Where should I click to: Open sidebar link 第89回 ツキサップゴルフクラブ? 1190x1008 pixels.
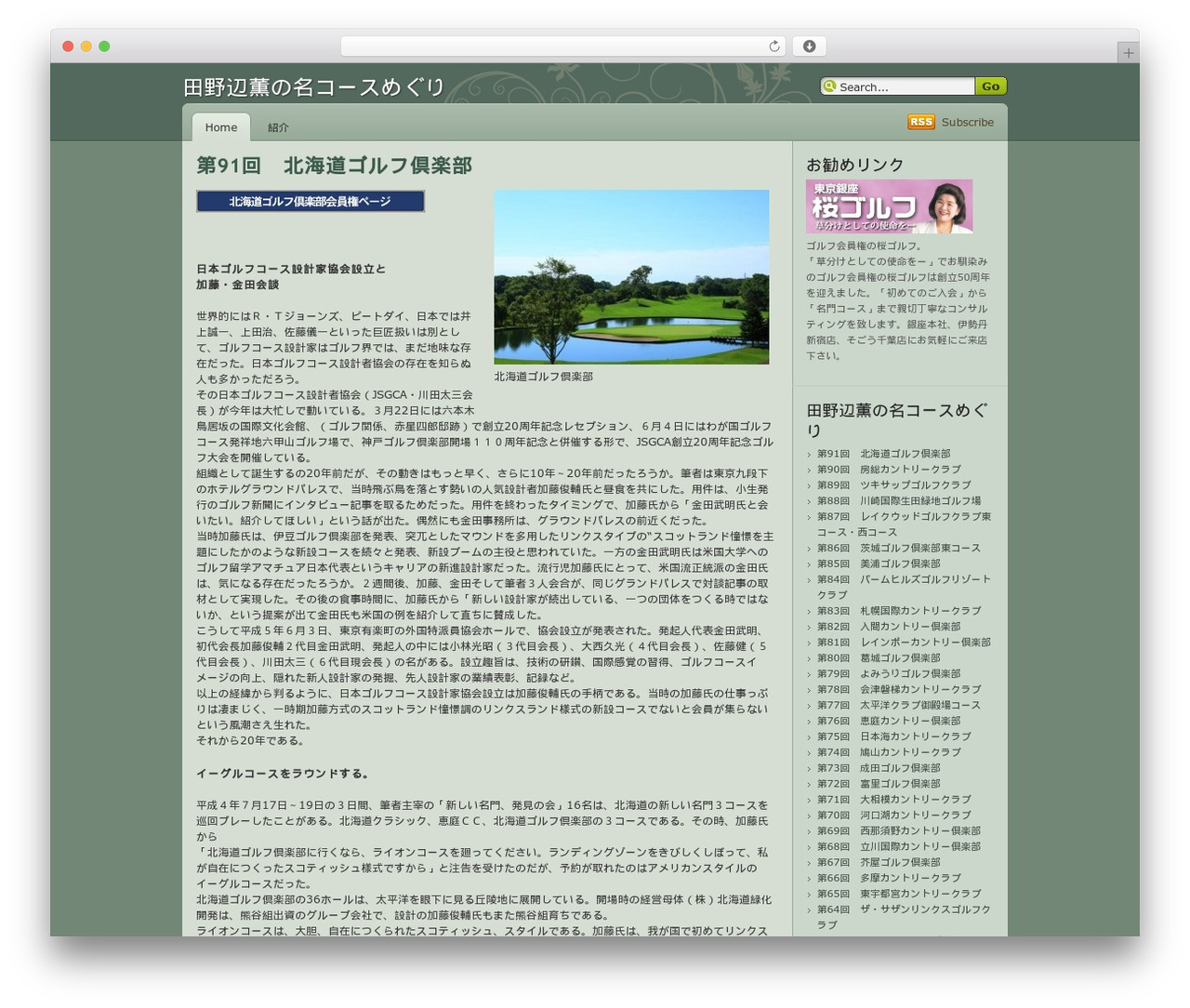pyautogui.click(x=894, y=485)
